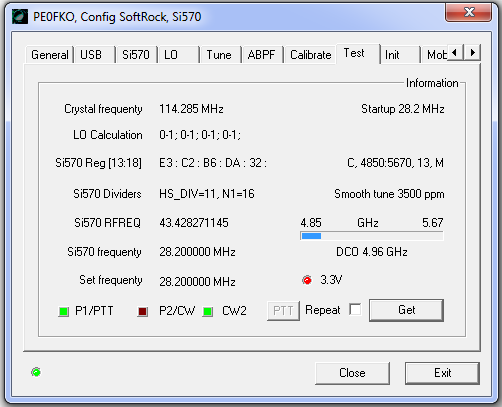Click the 3.3V voltage label
The width and height of the screenshot is (502, 407).
coord(331,280)
